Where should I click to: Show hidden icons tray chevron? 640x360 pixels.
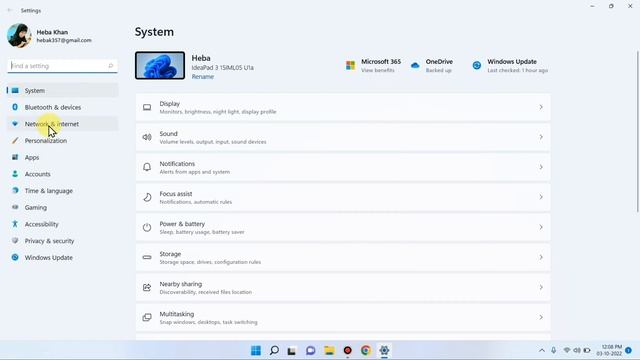(x=542, y=350)
